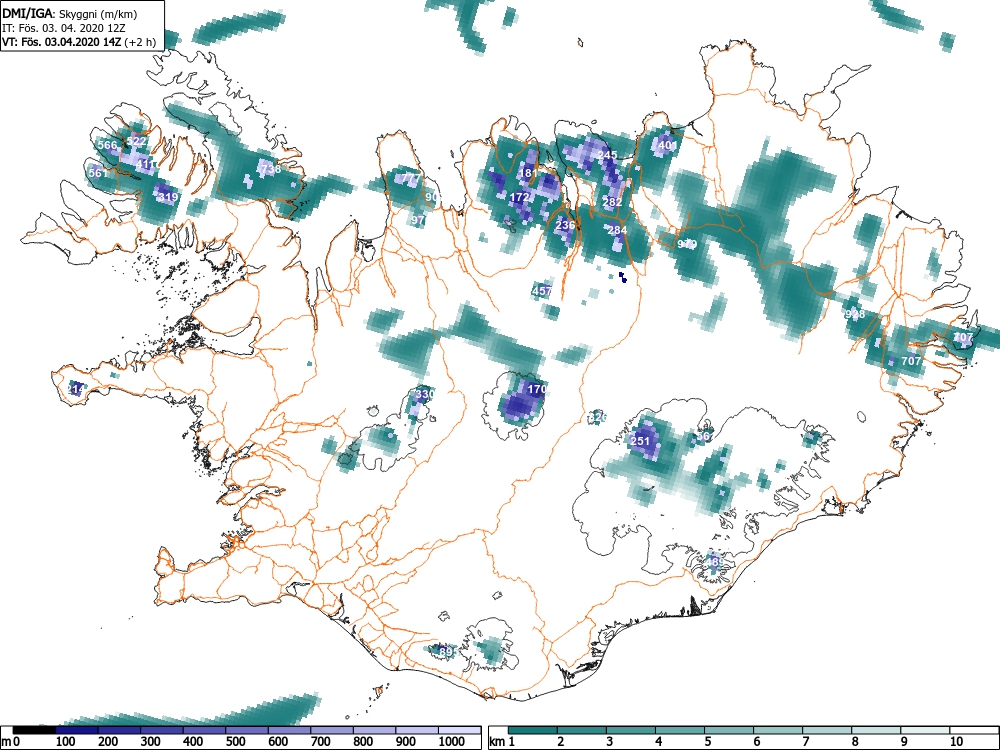Click the teal swatch between 4 and 5 km
Screen dimensions: 1000x750
click(x=680, y=730)
